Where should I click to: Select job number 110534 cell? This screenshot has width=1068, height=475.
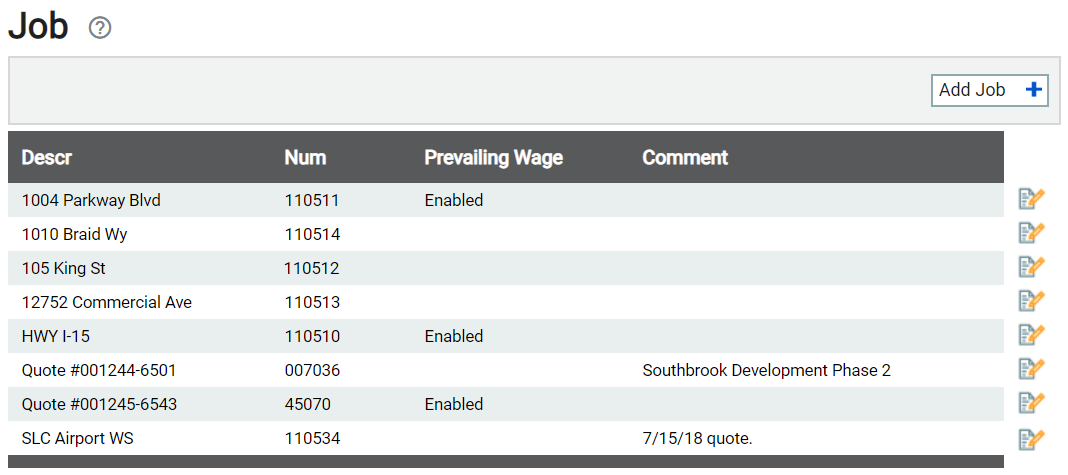coord(312,439)
